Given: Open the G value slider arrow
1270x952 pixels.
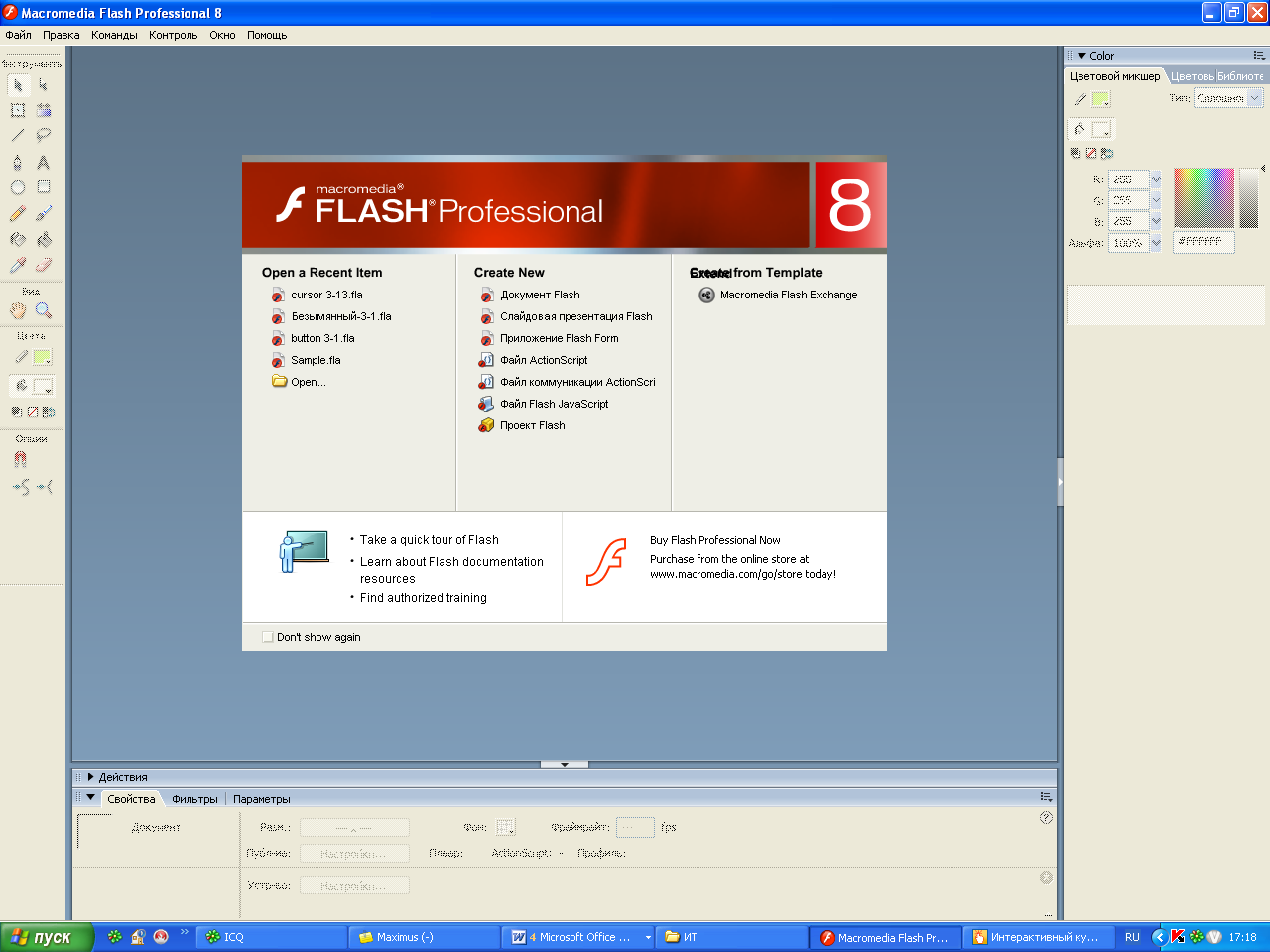Looking at the screenshot, I should point(1156,200).
